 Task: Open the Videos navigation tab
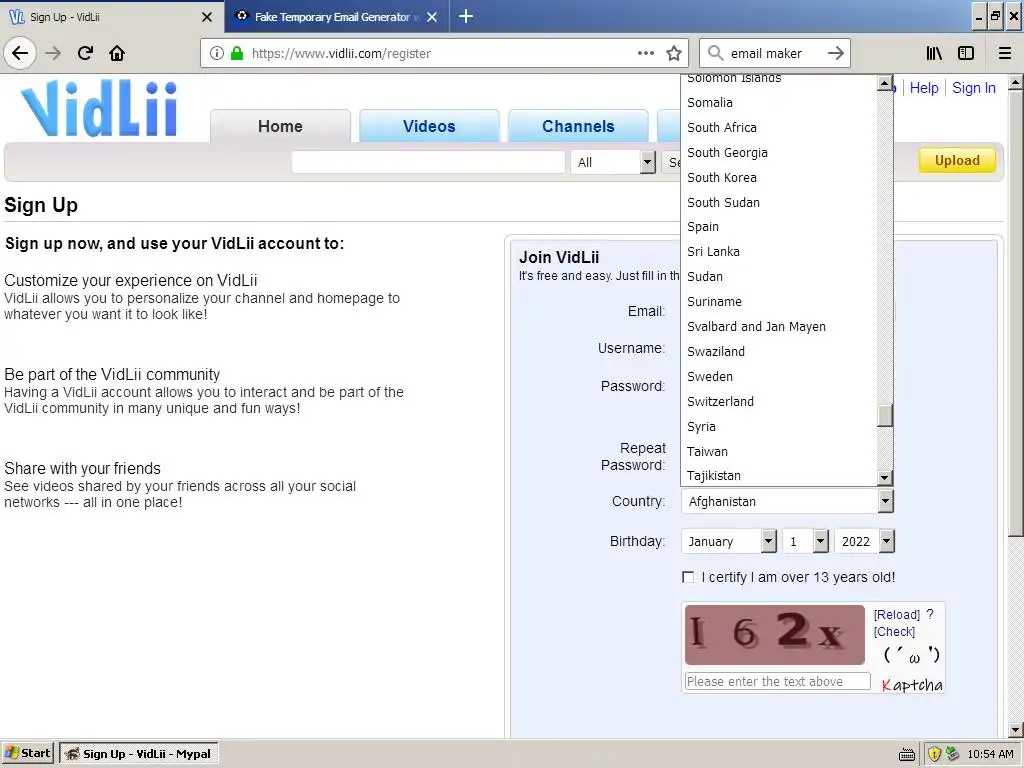(x=429, y=126)
